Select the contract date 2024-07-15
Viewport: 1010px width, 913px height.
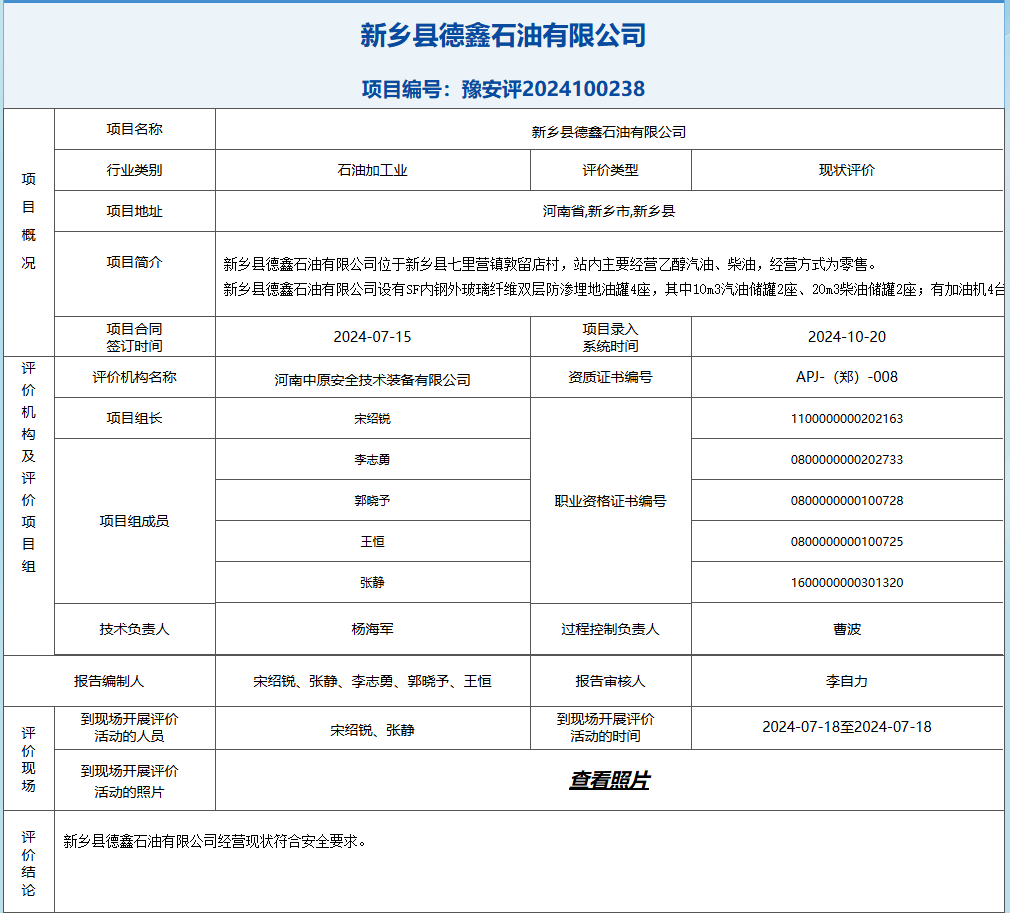click(372, 336)
